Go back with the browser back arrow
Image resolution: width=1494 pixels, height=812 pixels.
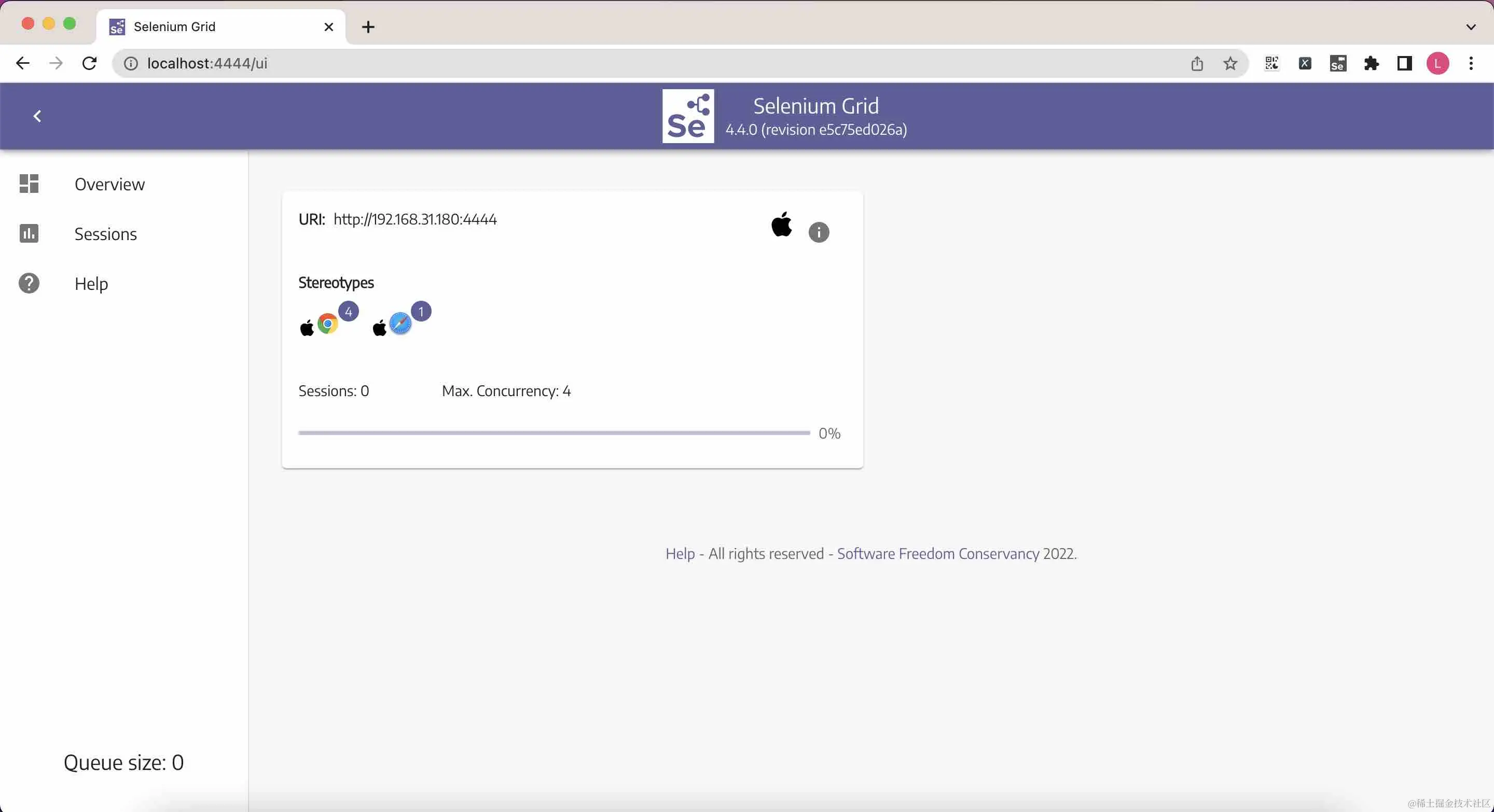pos(23,63)
